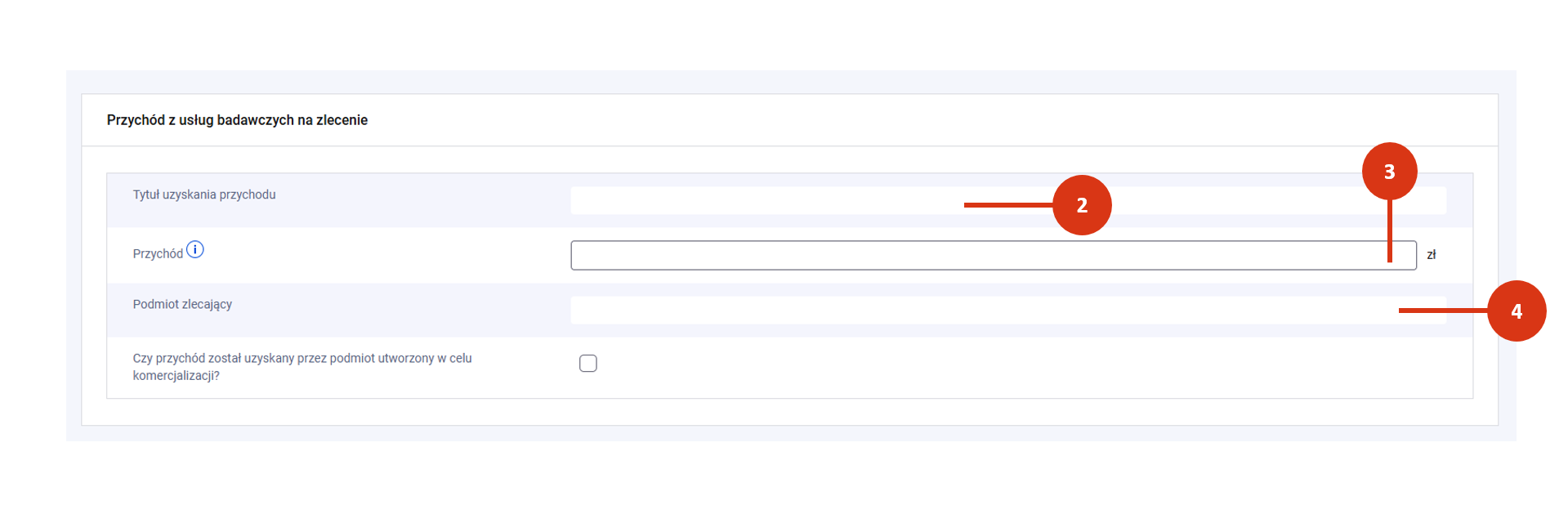Screen dimensions: 1568x523
Task: Select the Podmiot zlecający text field
Action: point(981,311)
